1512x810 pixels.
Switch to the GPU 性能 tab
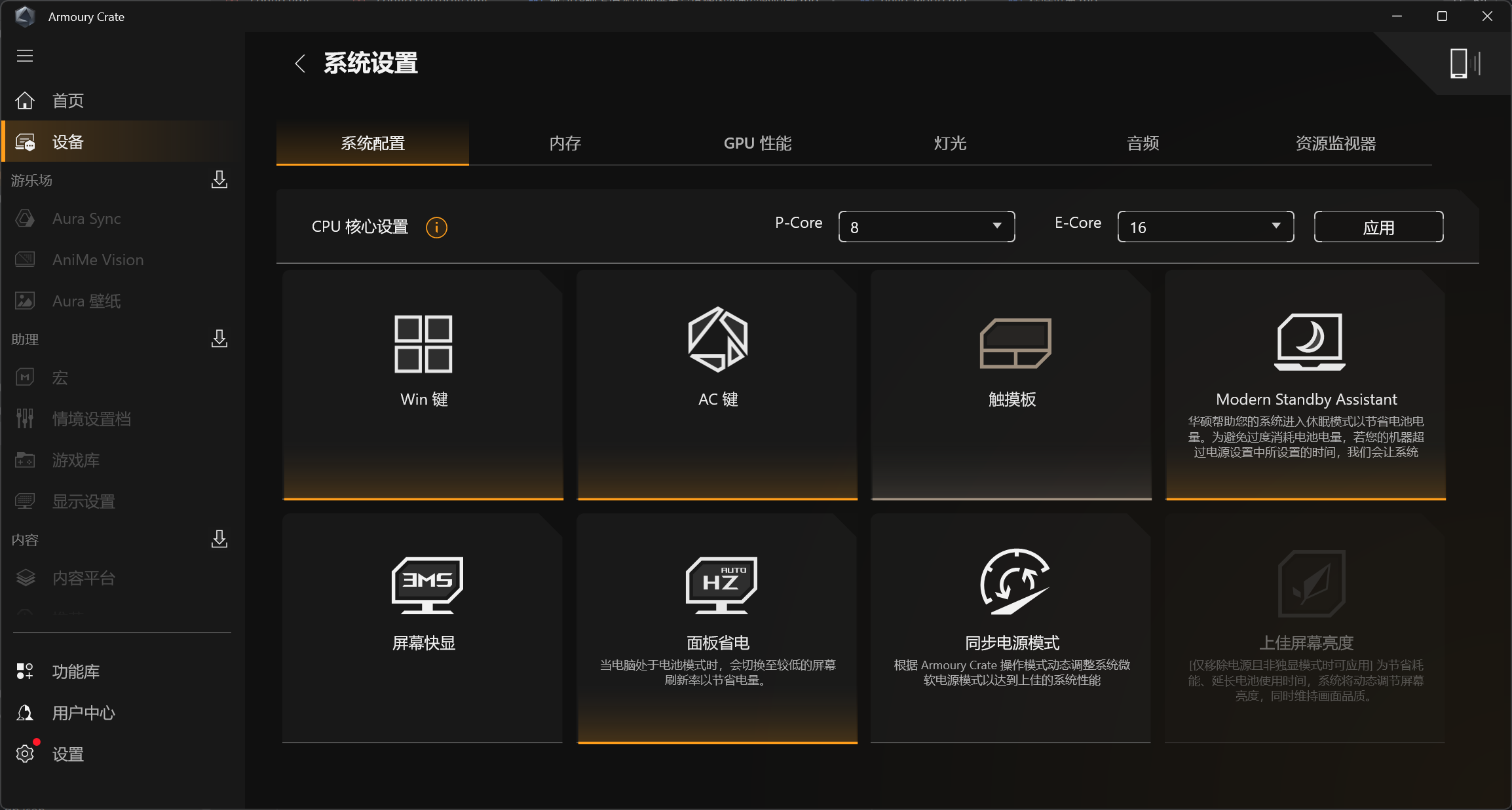pos(758,143)
